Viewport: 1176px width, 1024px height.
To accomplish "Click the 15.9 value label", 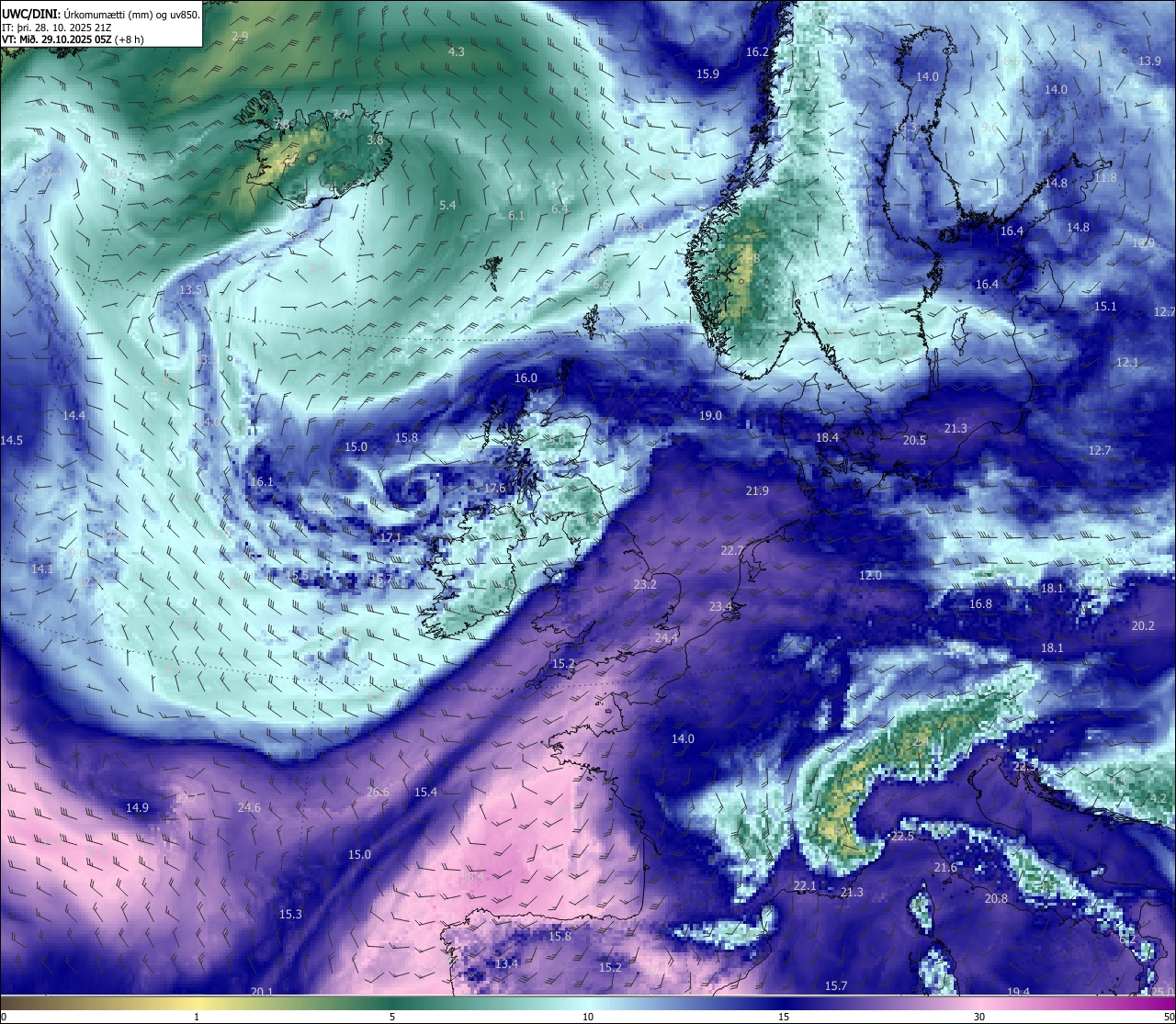I will (x=707, y=73).
